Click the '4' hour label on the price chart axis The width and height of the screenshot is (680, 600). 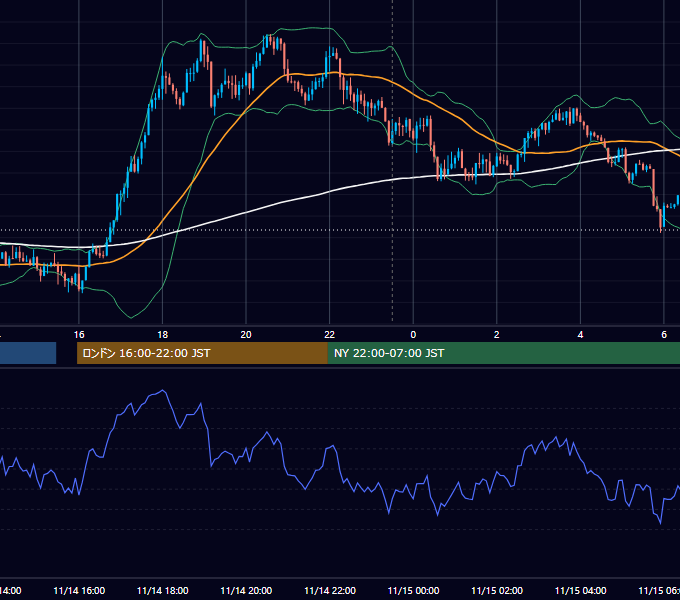(580, 335)
